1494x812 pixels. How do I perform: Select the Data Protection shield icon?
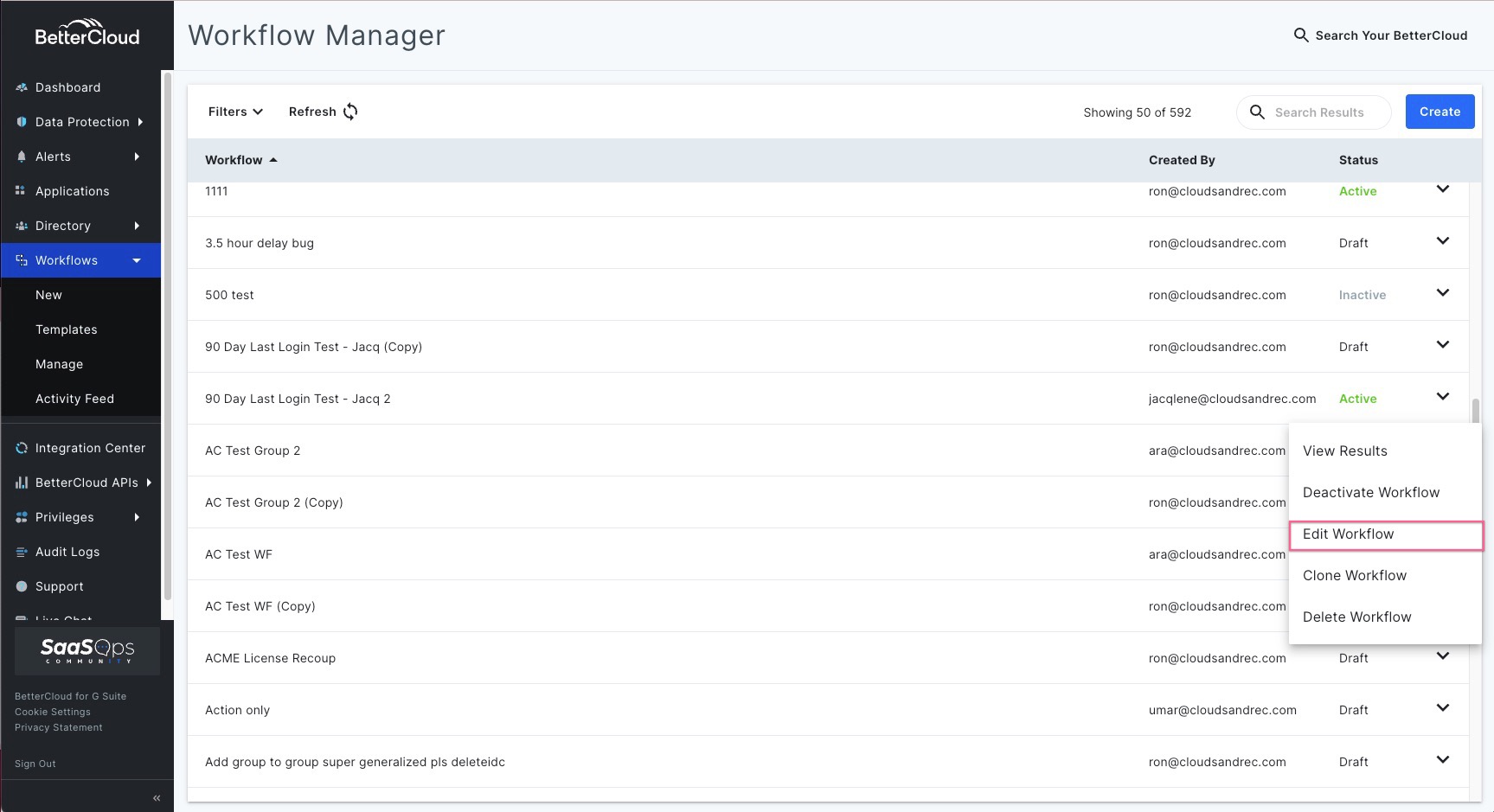(22, 121)
